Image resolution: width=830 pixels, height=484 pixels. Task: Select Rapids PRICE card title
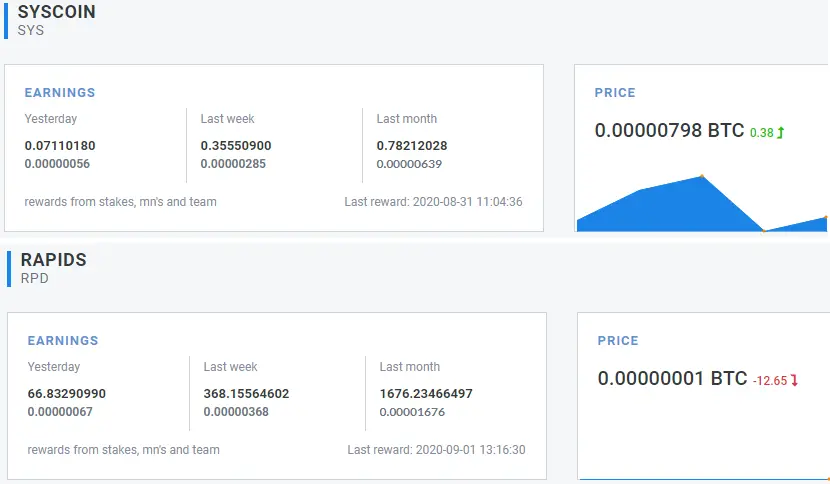coord(618,340)
